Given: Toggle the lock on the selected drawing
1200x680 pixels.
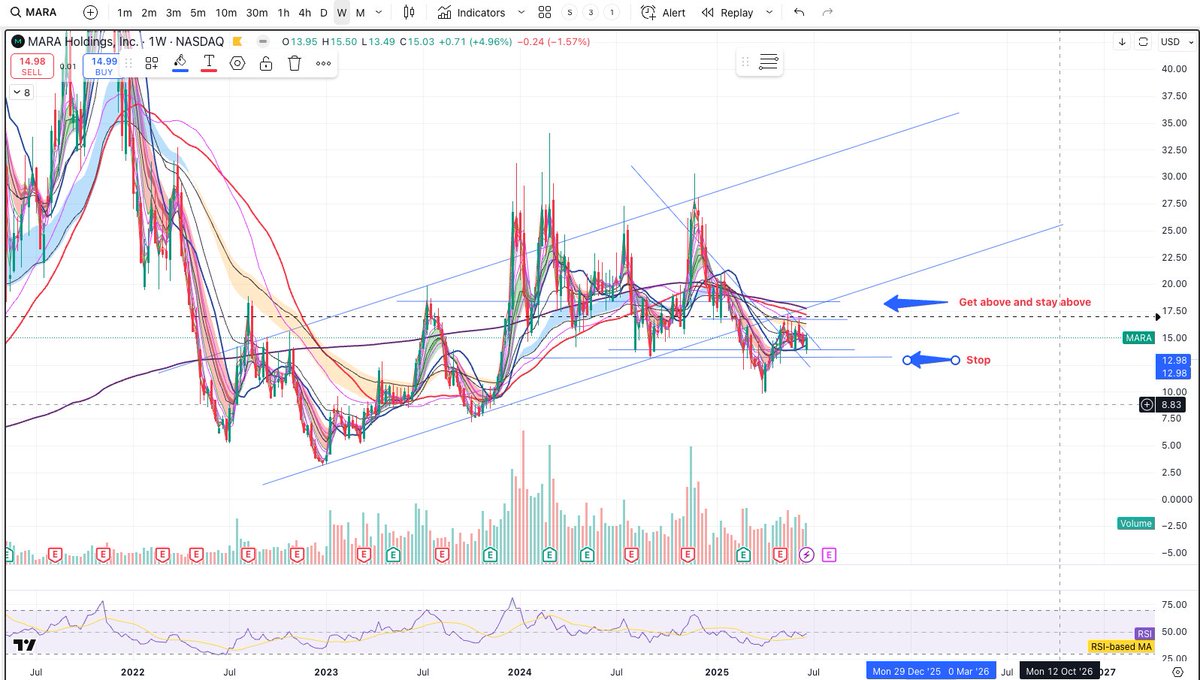Looking at the screenshot, I should click(266, 63).
